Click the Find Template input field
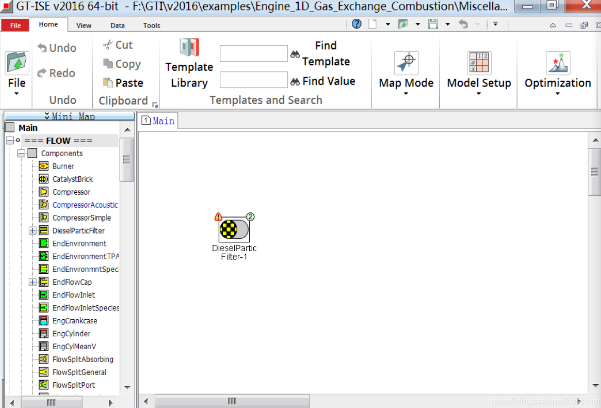Viewport: 601px width, 408px height. click(x=253, y=54)
